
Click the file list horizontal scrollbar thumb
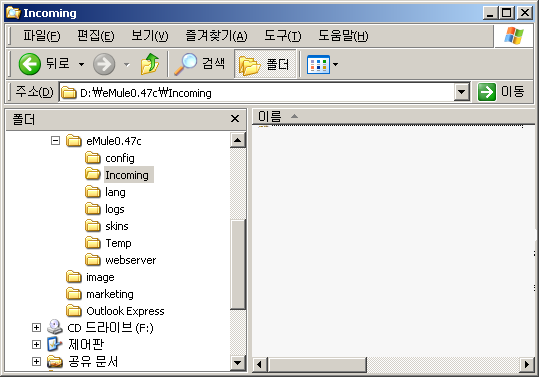317,364
